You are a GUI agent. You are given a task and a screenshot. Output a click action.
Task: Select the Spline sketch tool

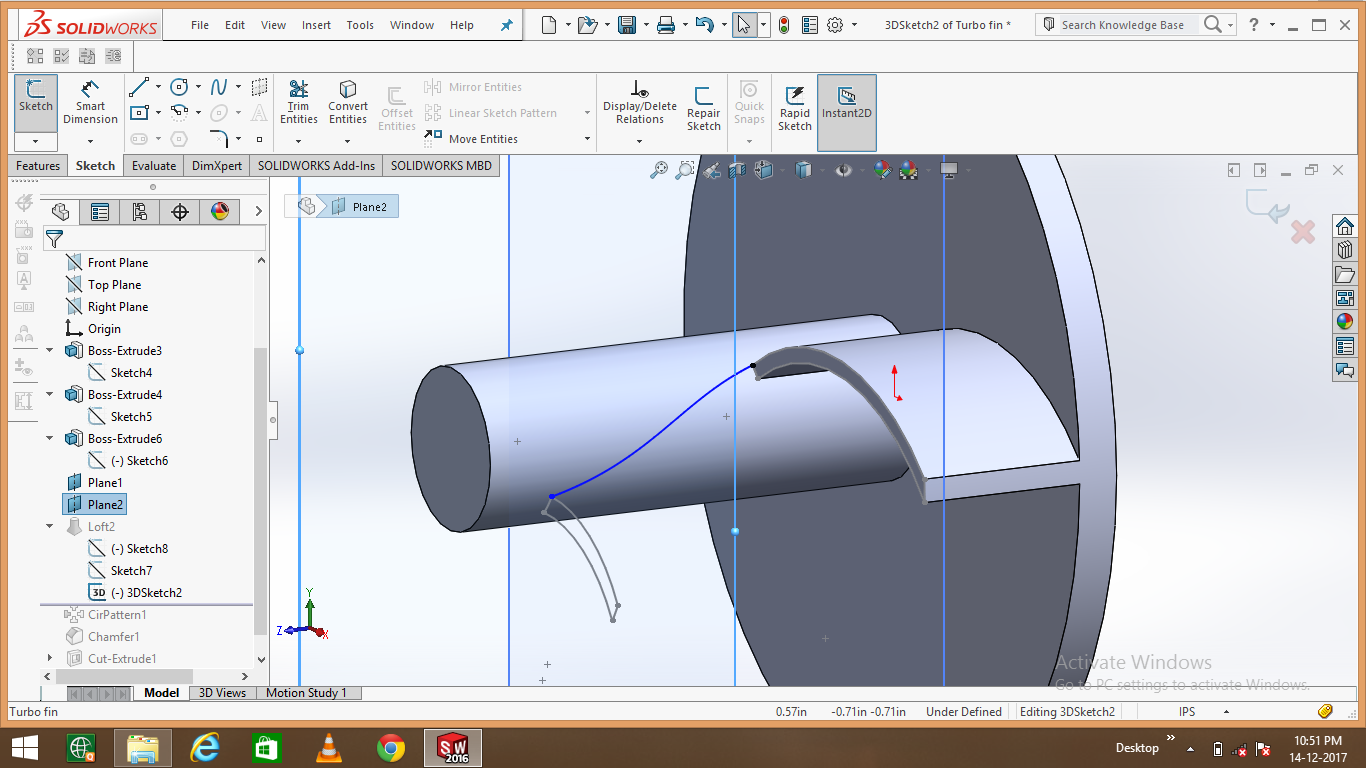tap(218, 86)
